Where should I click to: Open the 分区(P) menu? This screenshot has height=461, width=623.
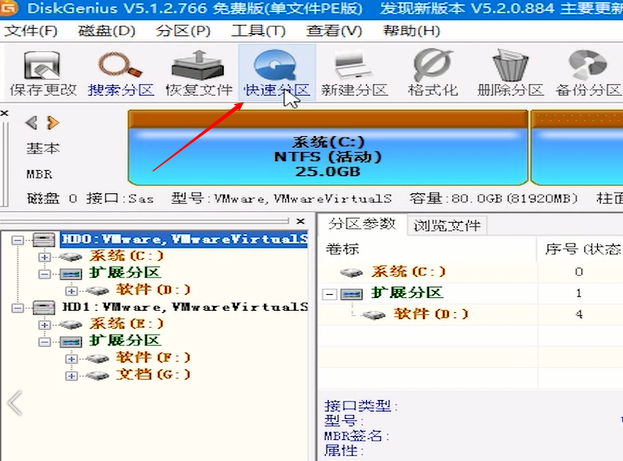tap(183, 31)
